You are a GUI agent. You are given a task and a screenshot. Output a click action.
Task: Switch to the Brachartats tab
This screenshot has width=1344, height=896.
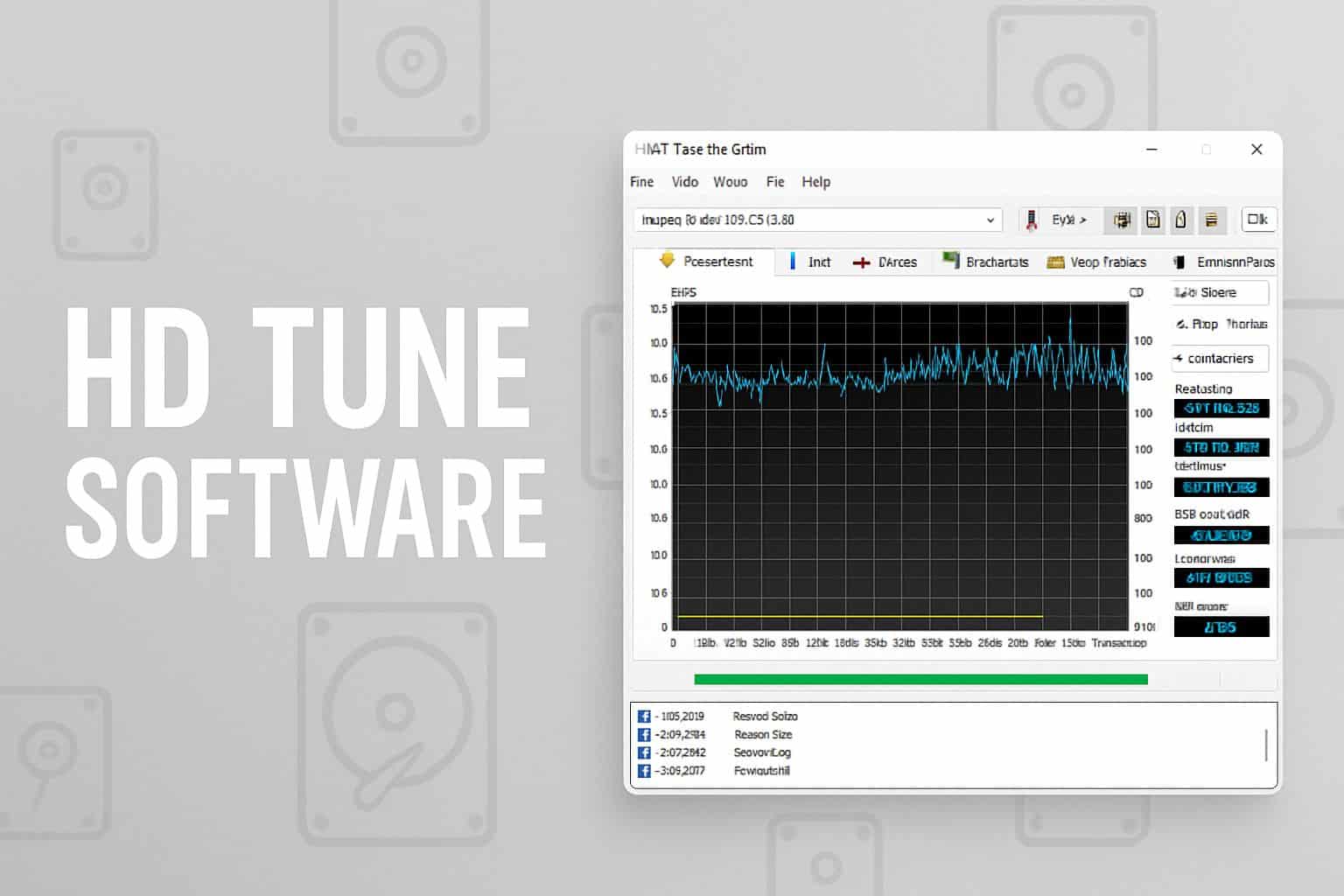[985, 262]
